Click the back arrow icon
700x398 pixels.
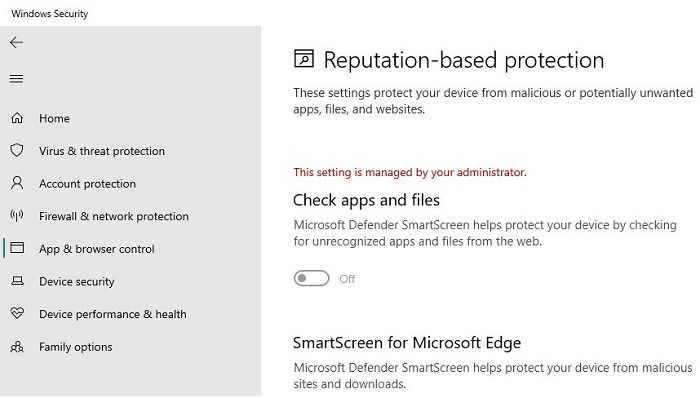click(x=16, y=42)
